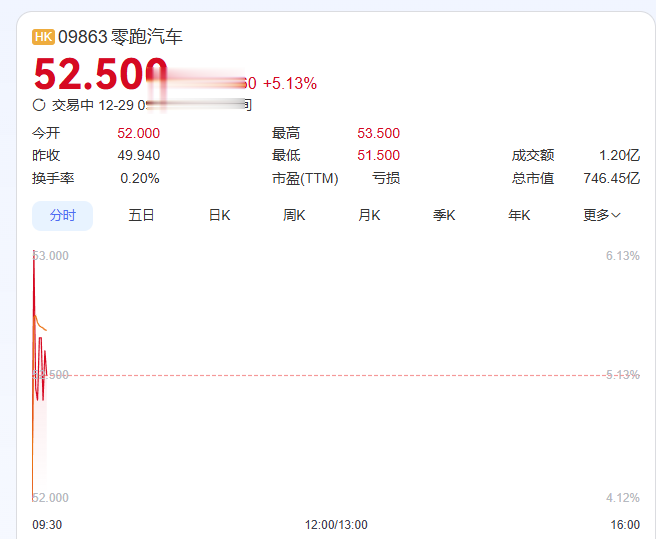Click the 5.13% dashed line label
656x539 pixels.
[623, 375]
